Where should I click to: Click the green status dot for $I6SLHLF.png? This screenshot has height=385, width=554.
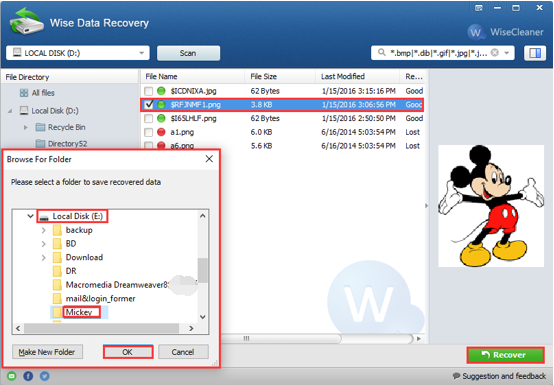point(161,118)
